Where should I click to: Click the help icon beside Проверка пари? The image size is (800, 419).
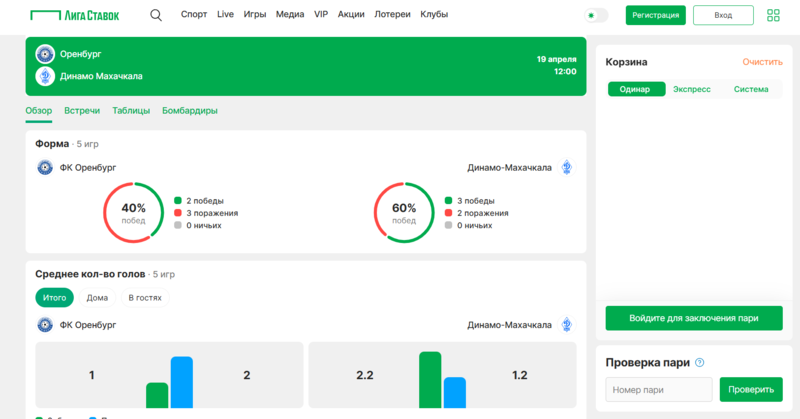tap(700, 363)
